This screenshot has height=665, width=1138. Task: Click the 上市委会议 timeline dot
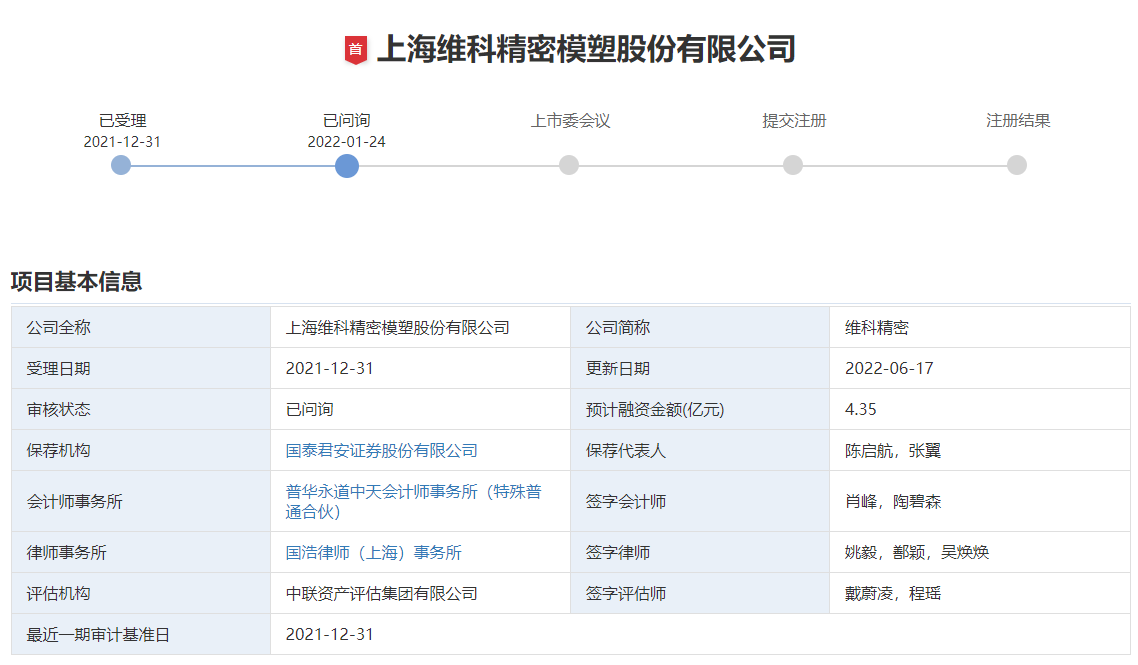pyautogui.click(x=569, y=165)
